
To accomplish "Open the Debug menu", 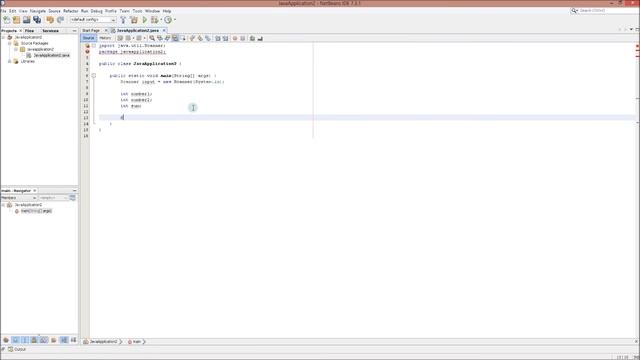I will (x=96, y=11).
